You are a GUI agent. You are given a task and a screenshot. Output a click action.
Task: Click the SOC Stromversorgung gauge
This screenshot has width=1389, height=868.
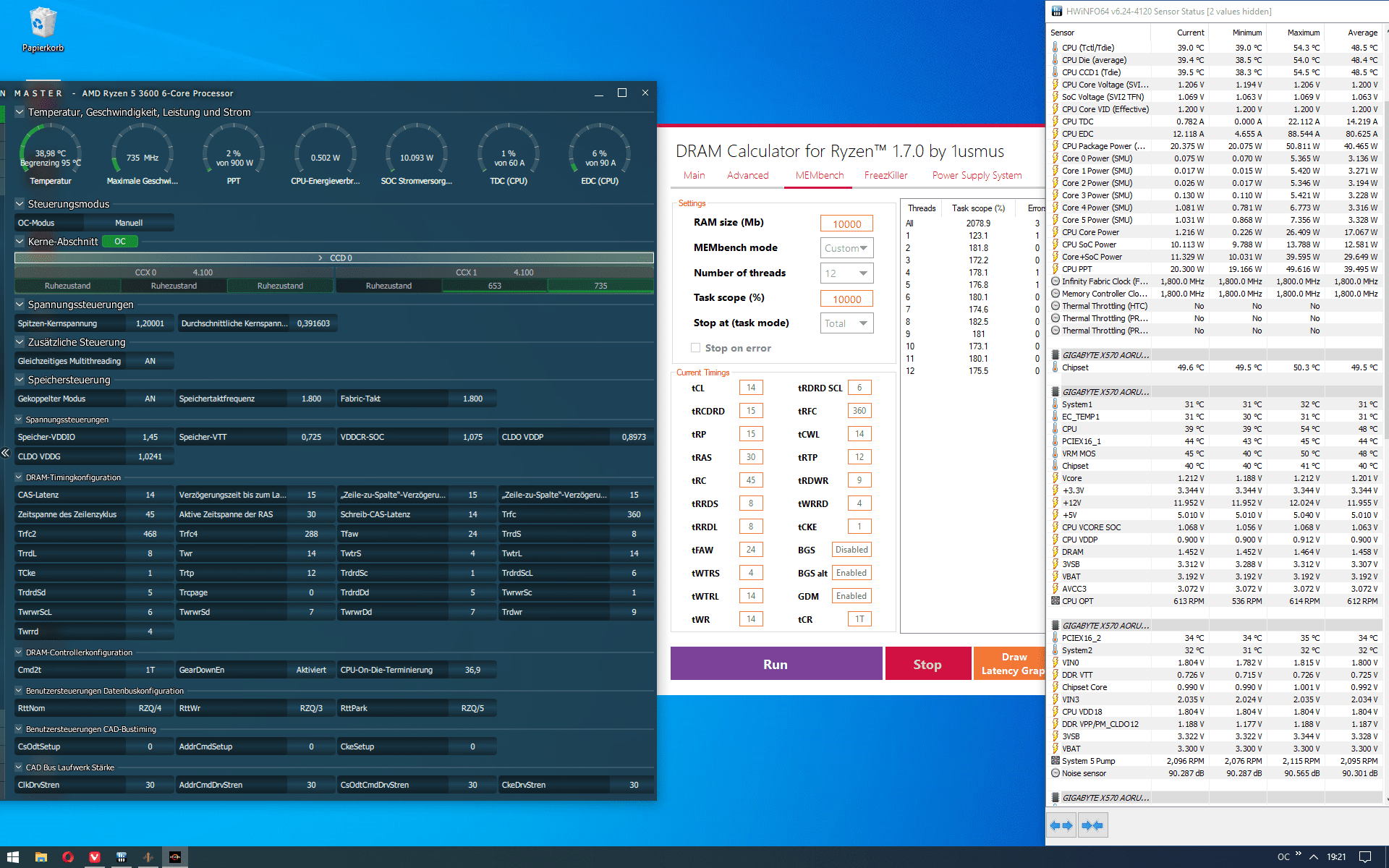[417, 155]
